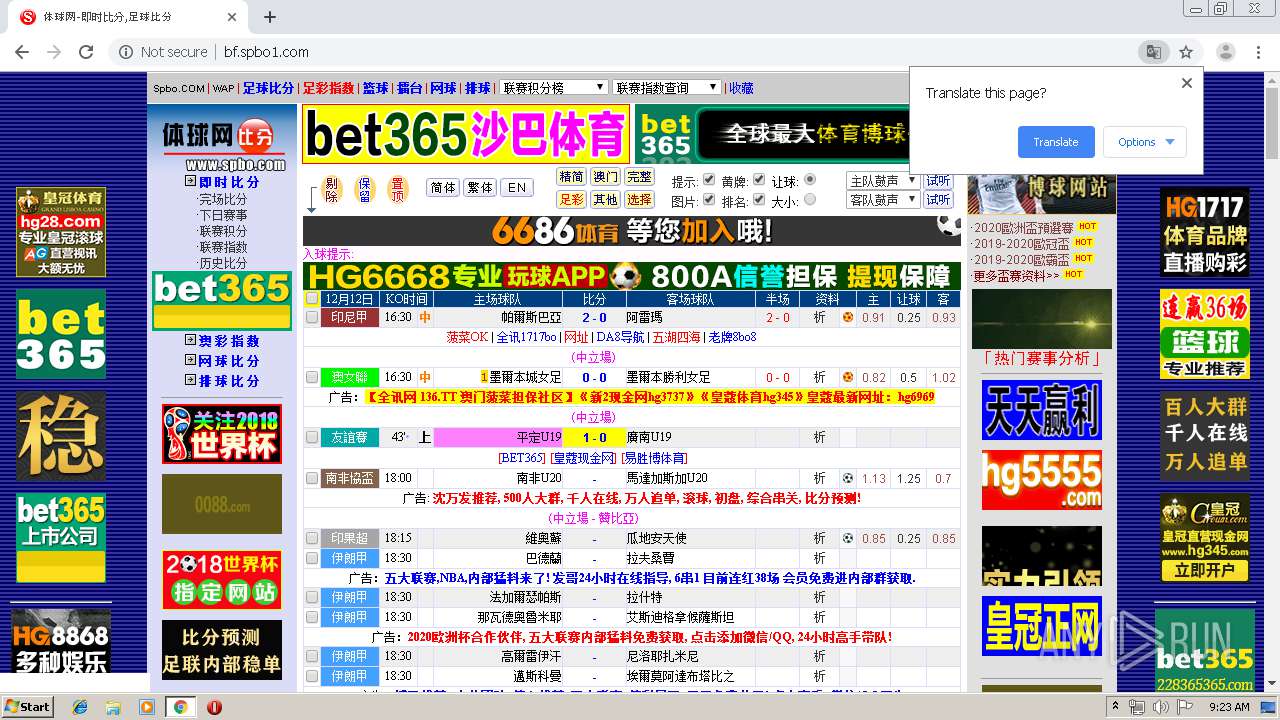The image size is (1280, 720).
Task: Open the 足彩指数 top menu item
Action: pos(328,88)
